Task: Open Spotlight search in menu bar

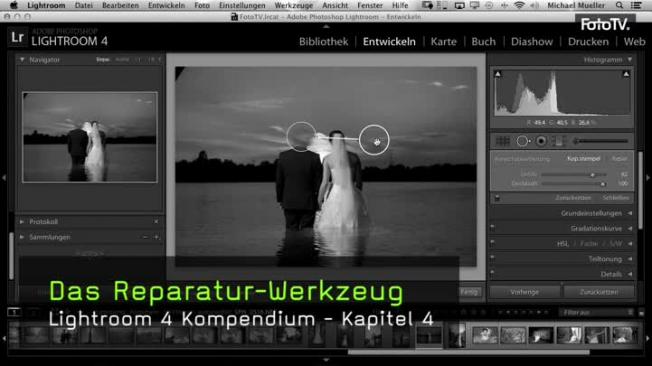Action: [620, 5]
